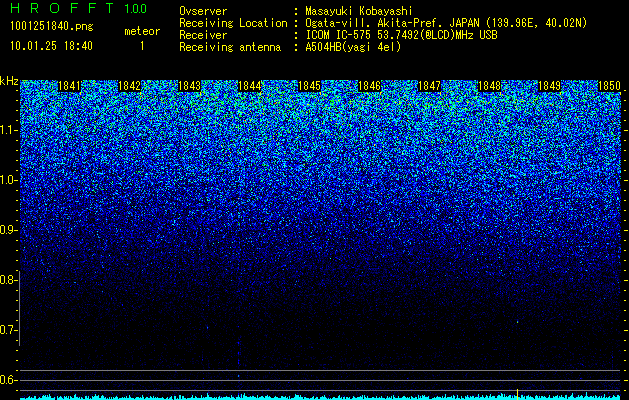Image resolution: width=629 pixels, height=400 pixels.
Task: Click the 0.8 frequency axis label
Action: tap(8, 280)
